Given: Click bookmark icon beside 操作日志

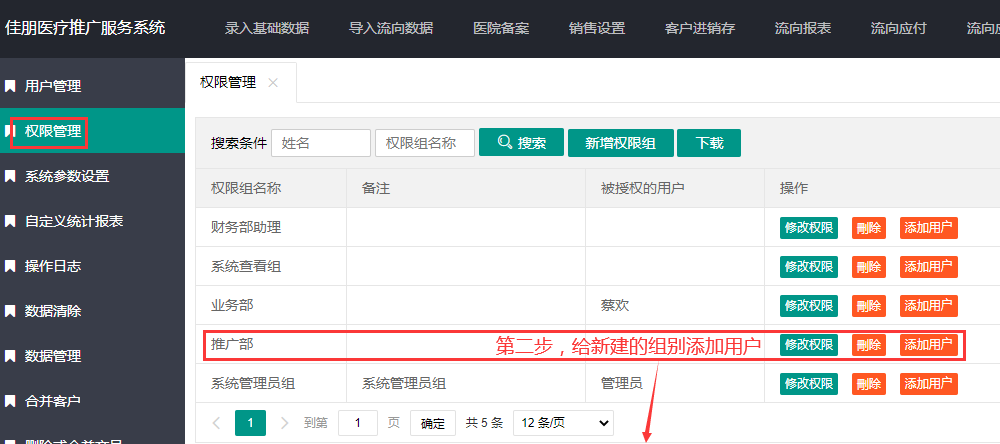Looking at the screenshot, I should click(10, 267).
